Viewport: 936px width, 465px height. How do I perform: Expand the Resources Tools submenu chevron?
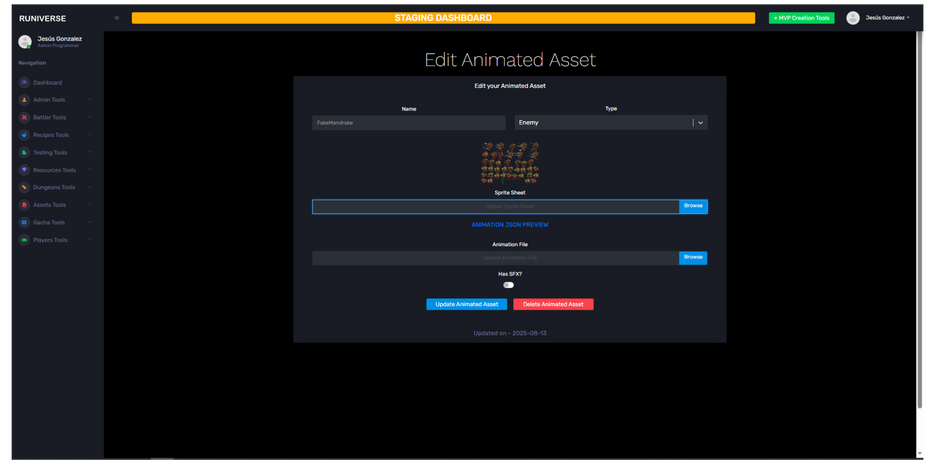pos(89,170)
